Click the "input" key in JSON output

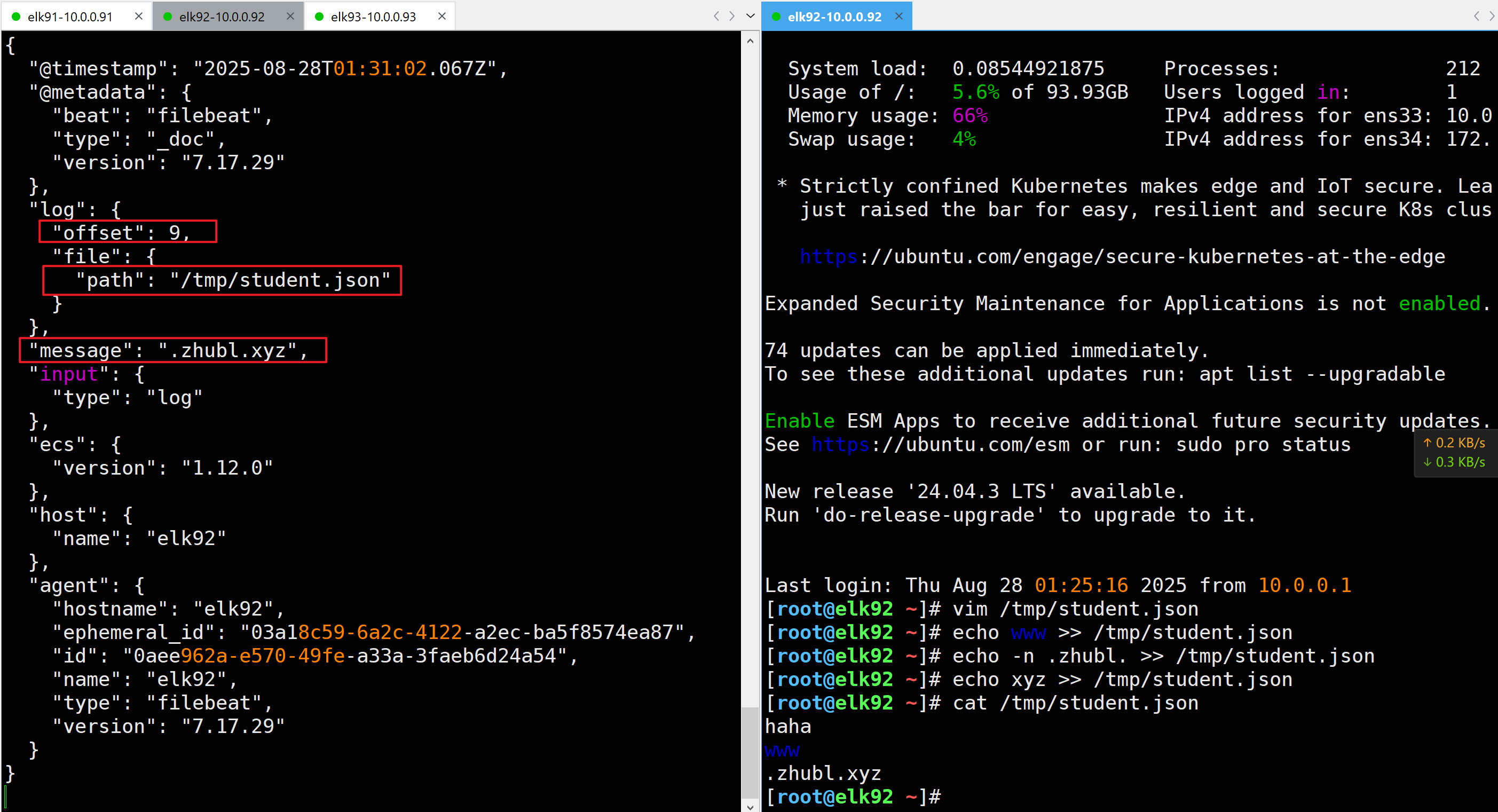coord(69,374)
